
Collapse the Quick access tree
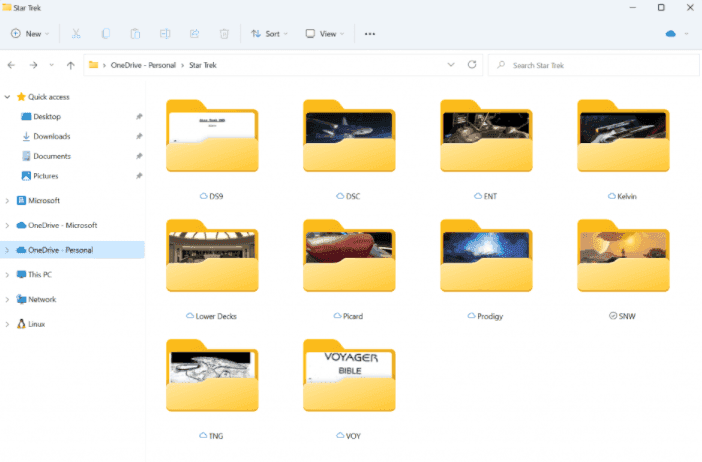click(7, 97)
